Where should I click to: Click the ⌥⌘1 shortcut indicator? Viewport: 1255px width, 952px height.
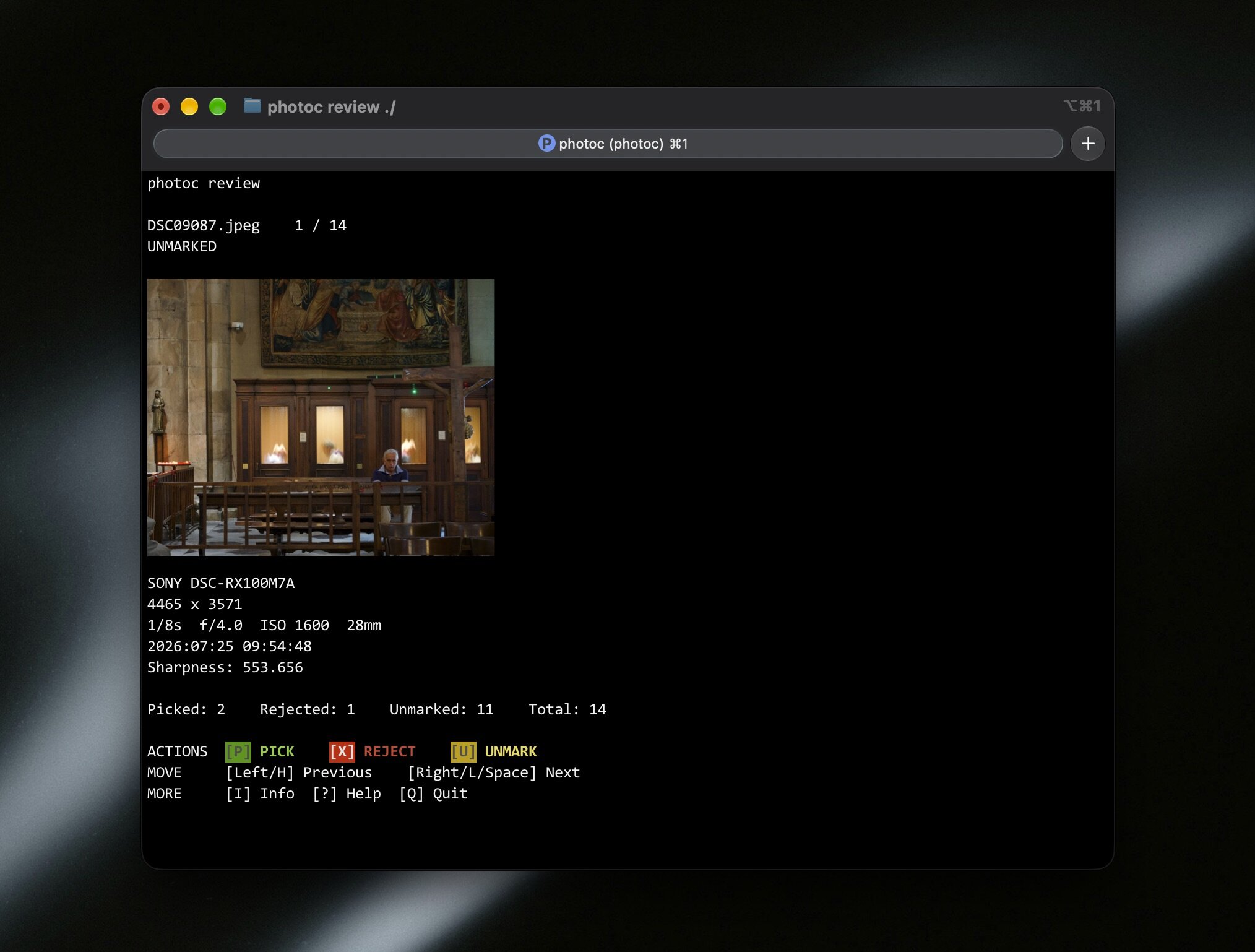(x=1082, y=106)
